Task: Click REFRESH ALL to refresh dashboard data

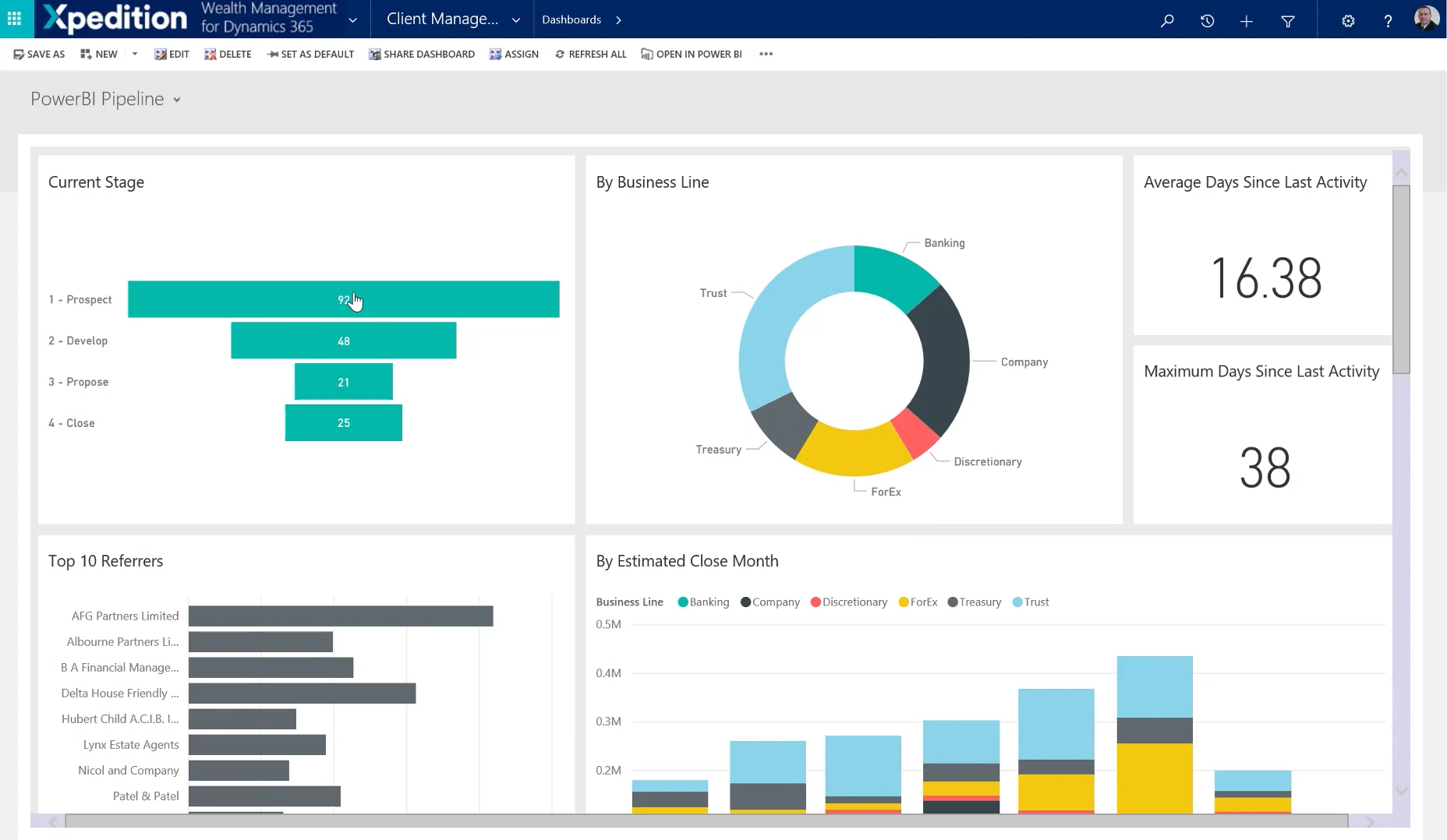Action: (590, 54)
